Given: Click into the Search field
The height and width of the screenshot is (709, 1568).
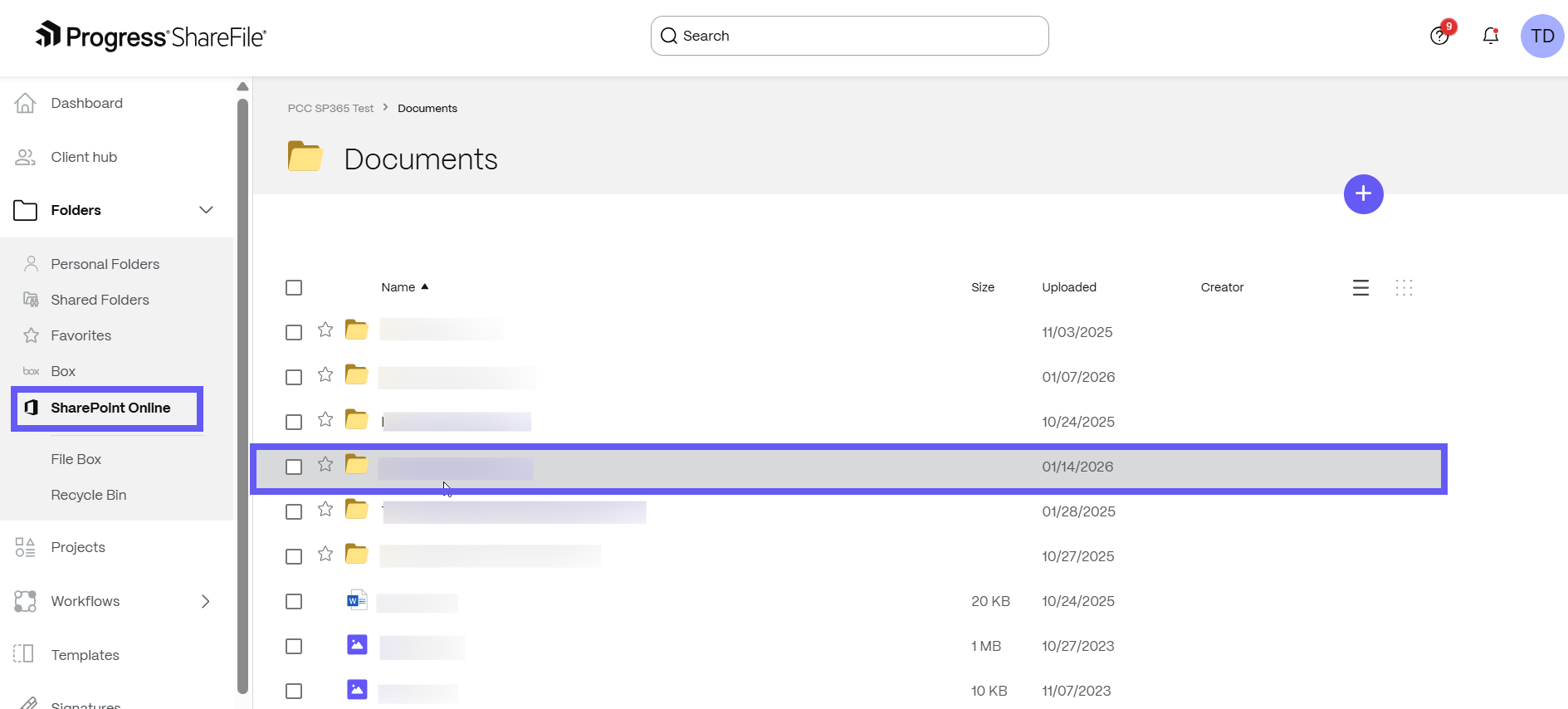Looking at the screenshot, I should (x=849, y=36).
